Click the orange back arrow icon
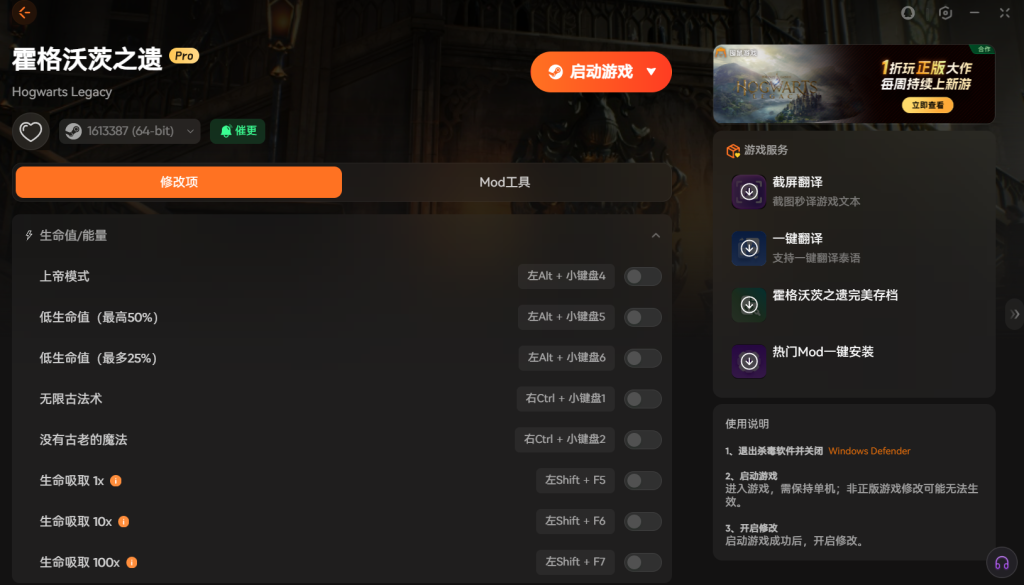Screen dimensions: 1024x585 click(24, 13)
